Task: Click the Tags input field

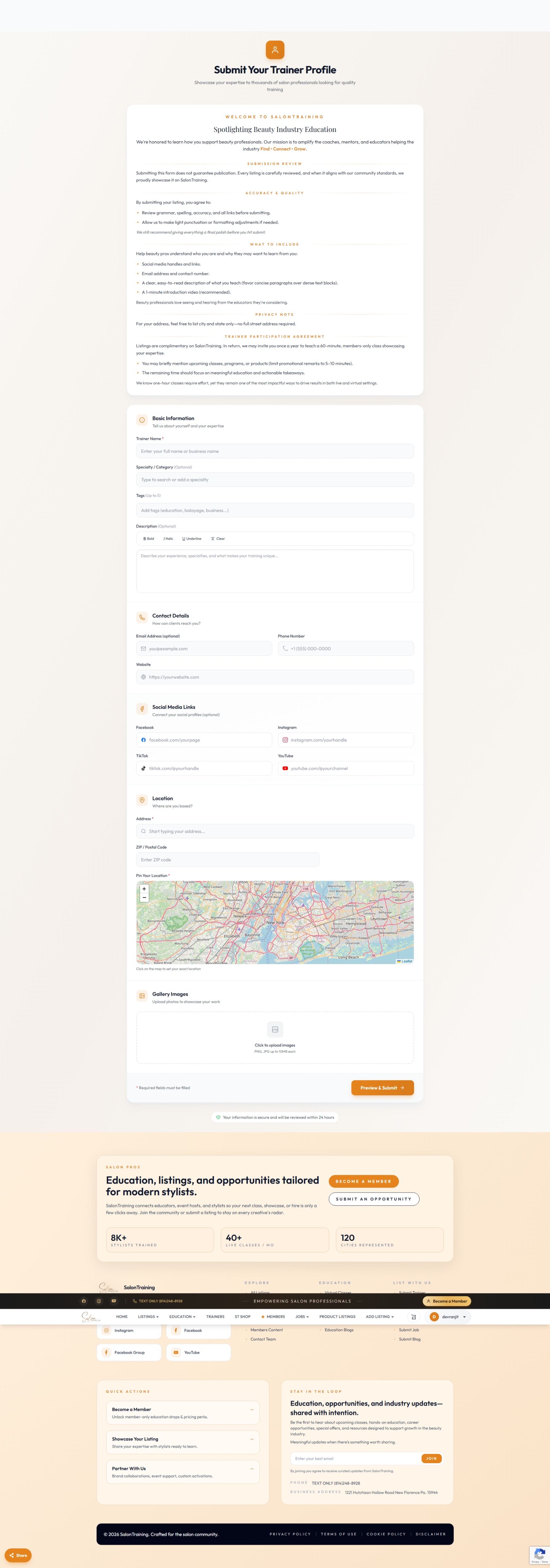Action: 275,510
